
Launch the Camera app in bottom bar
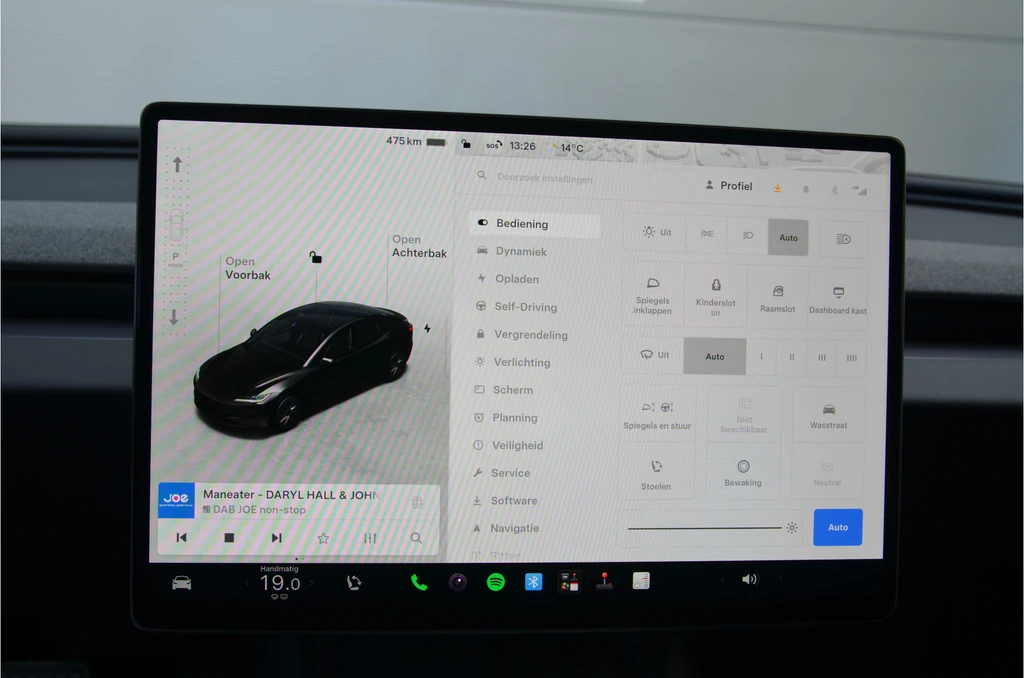(458, 581)
